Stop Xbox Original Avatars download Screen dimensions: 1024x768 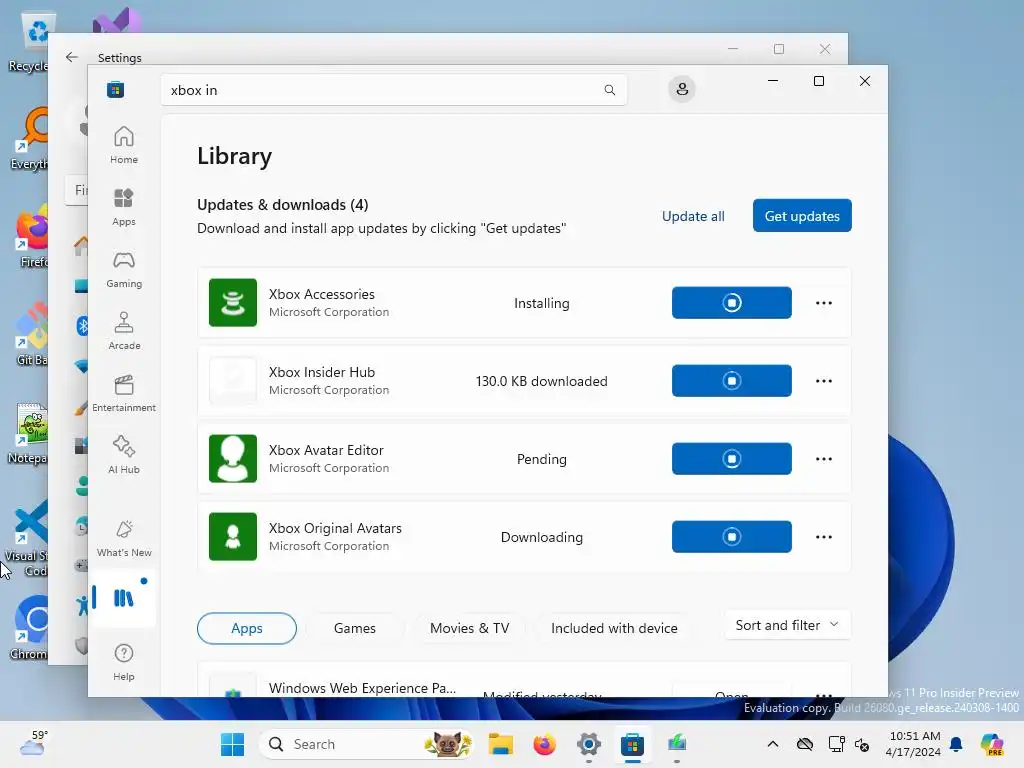[x=731, y=537]
